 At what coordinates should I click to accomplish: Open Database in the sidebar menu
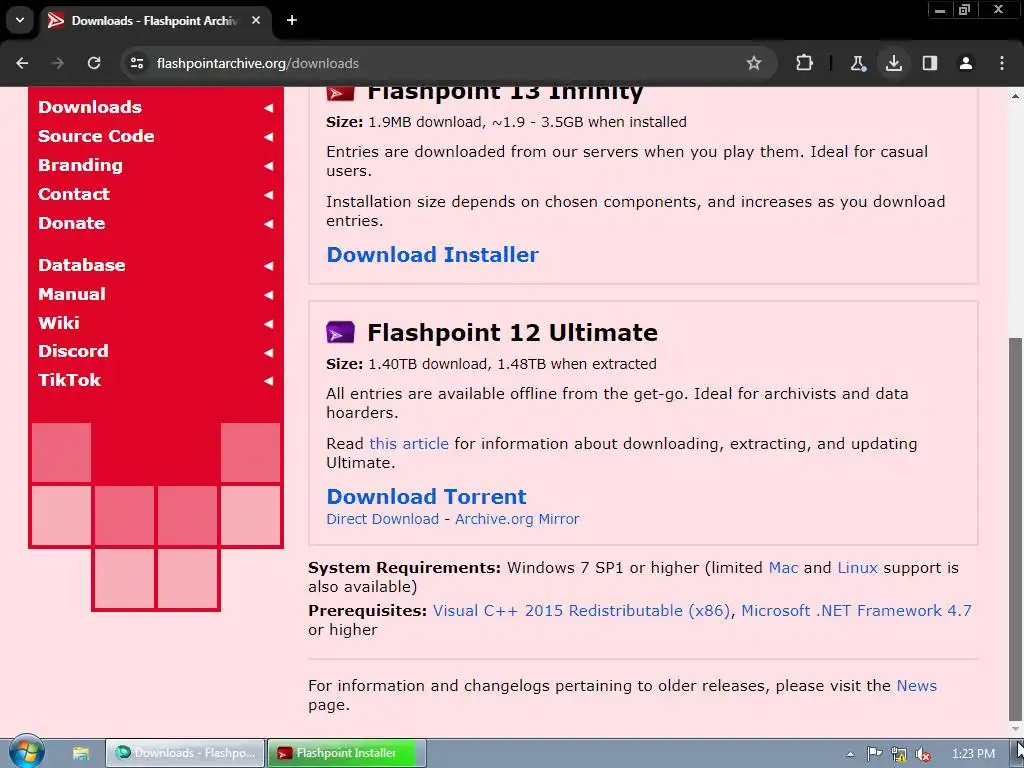pos(82,265)
